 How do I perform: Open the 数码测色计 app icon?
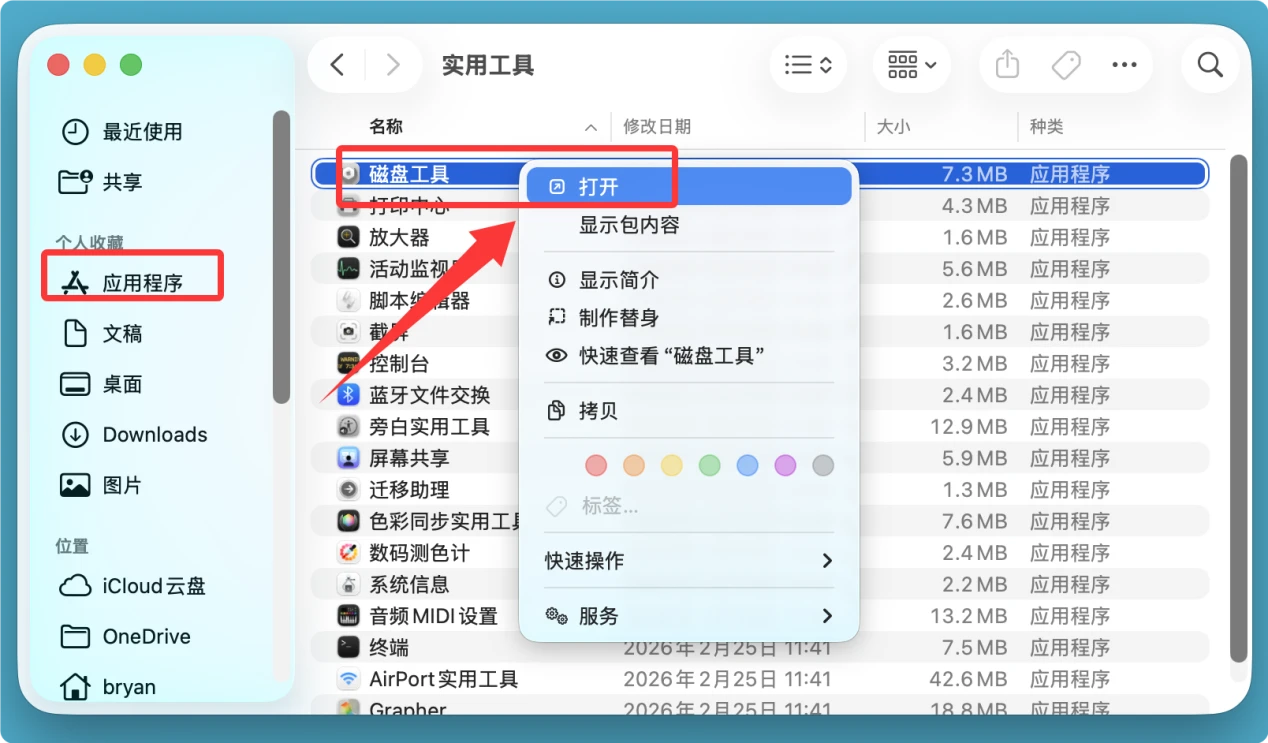tap(347, 552)
